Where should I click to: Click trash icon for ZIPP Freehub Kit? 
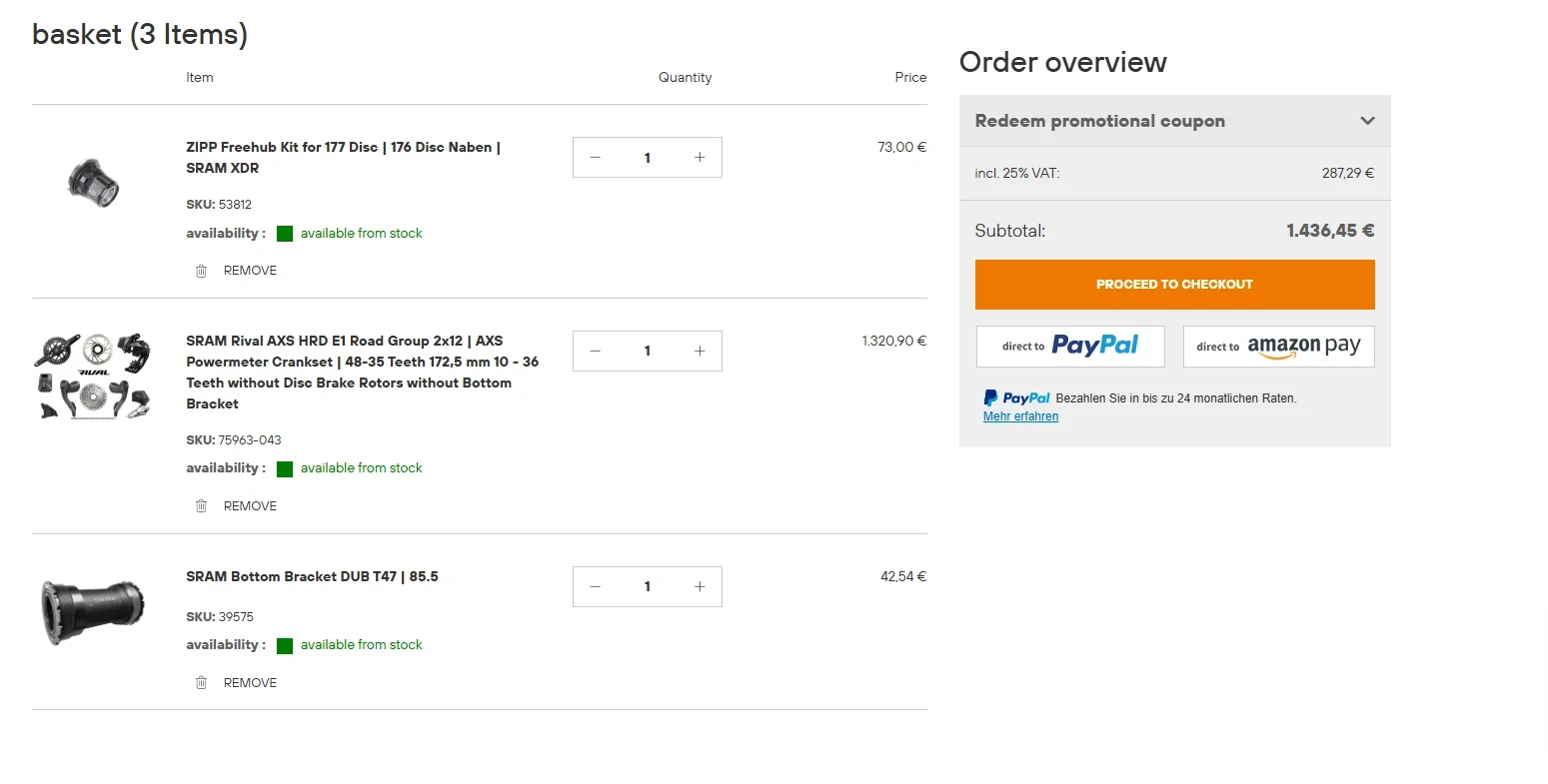click(x=201, y=271)
